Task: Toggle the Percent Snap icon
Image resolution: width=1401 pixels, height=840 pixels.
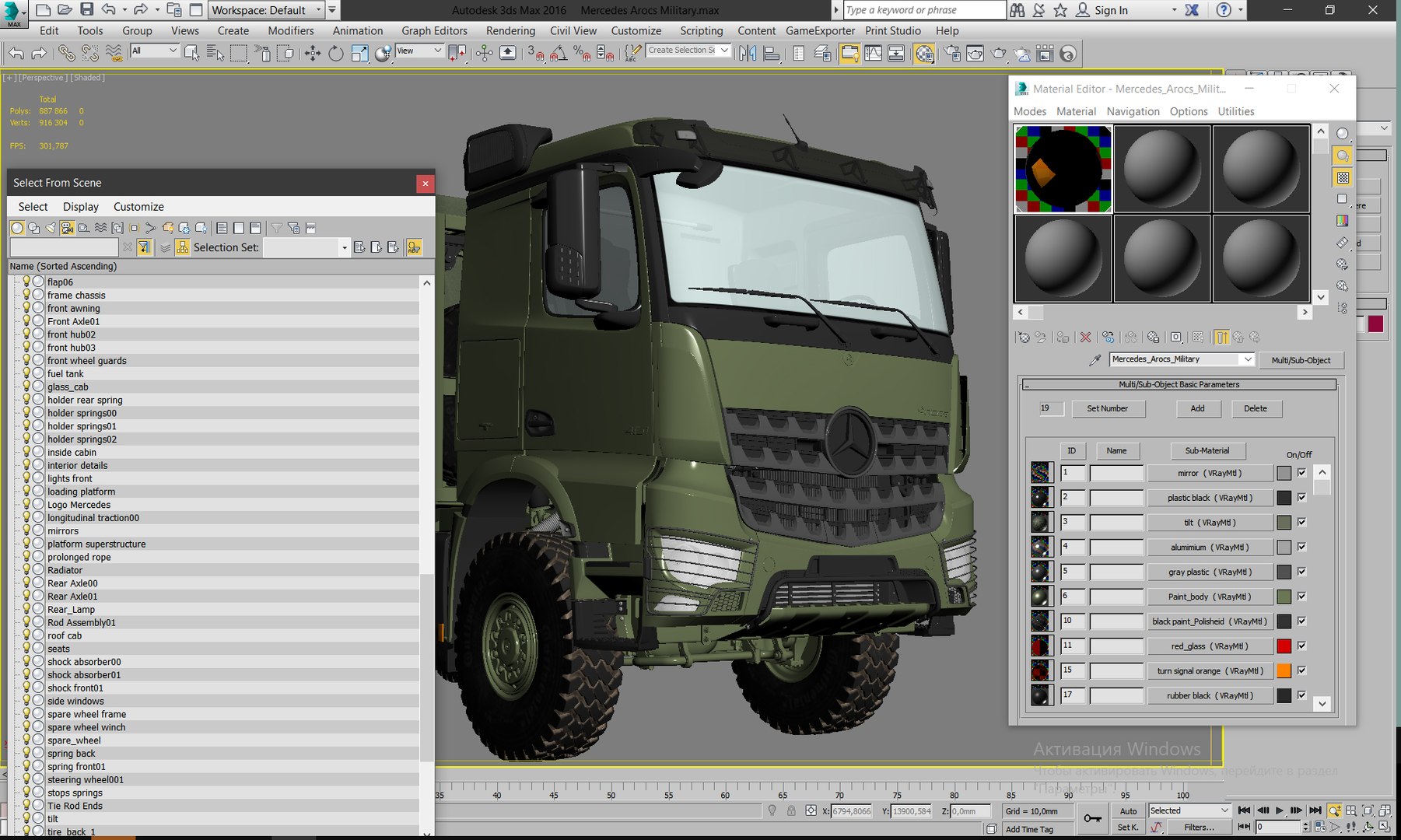Action: click(x=582, y=53)
